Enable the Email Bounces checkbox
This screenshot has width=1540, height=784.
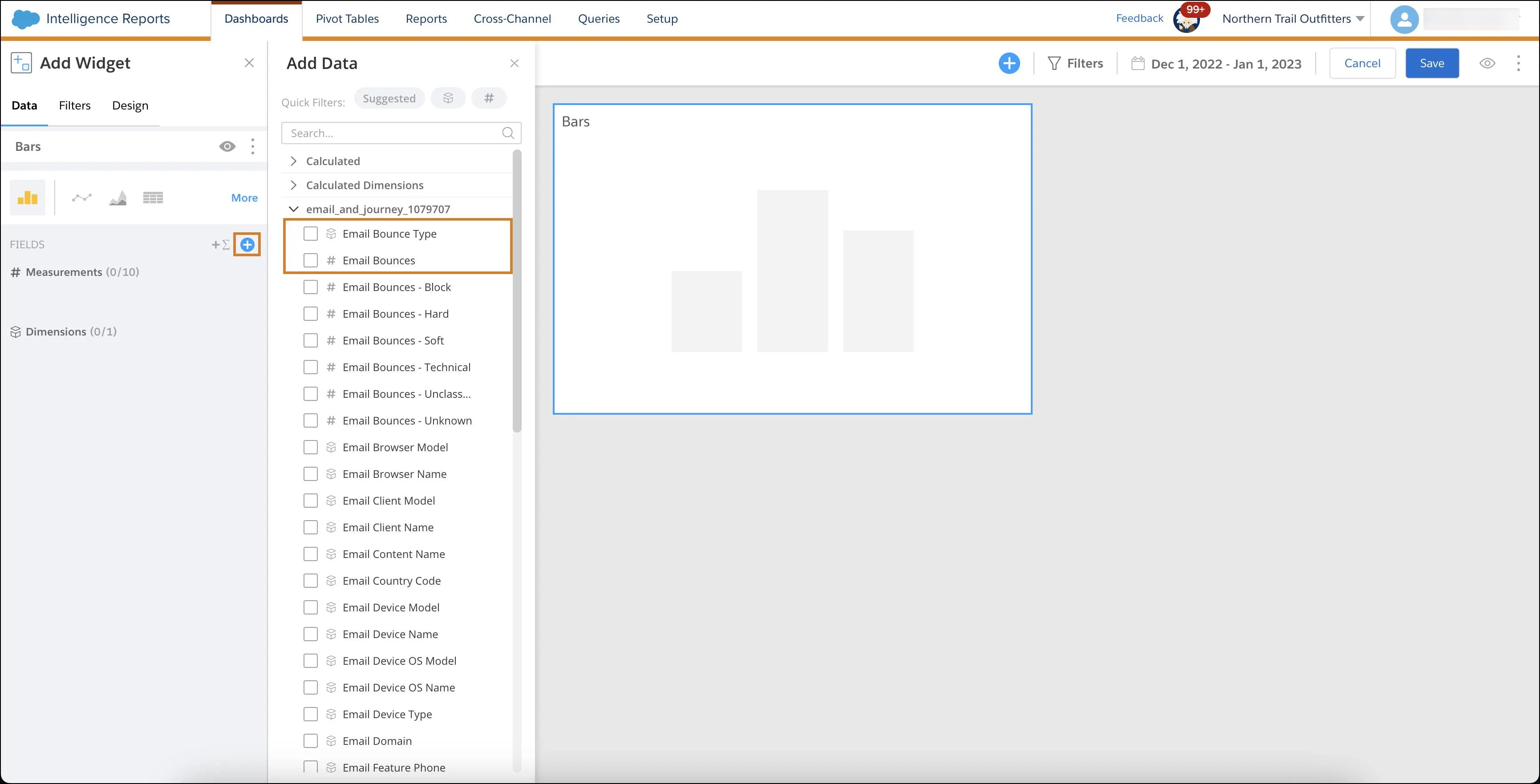(x=310, y=260)
